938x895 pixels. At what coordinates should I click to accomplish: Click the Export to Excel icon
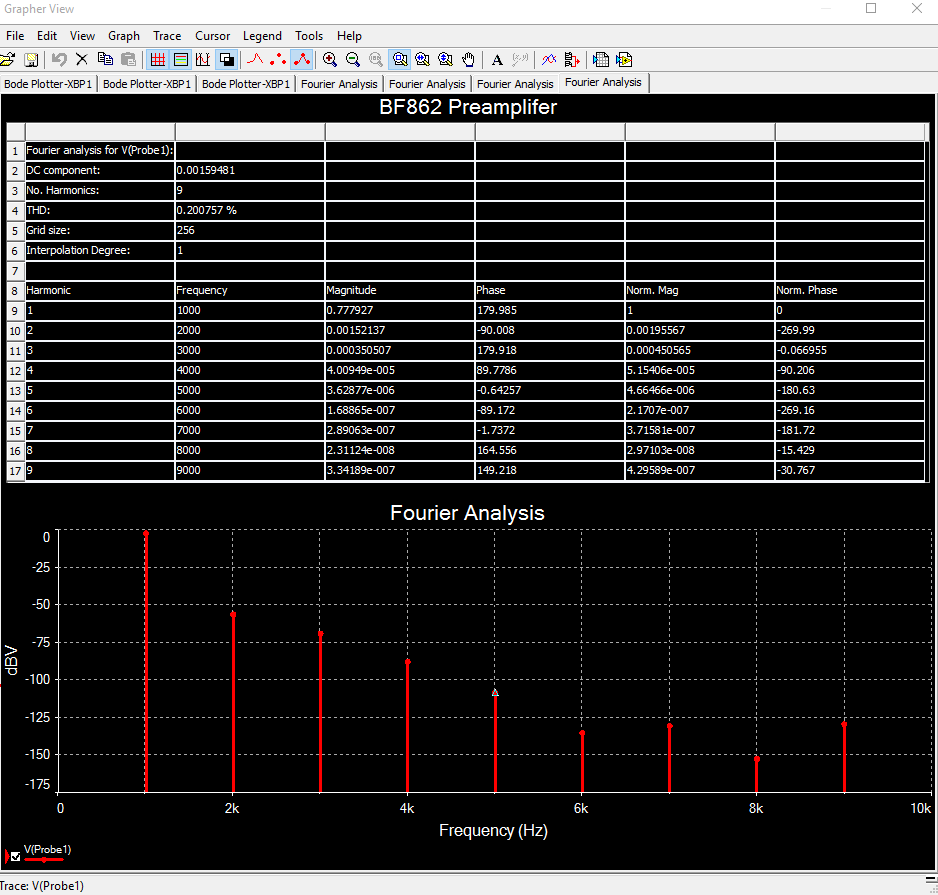click(x=601, y=59)
